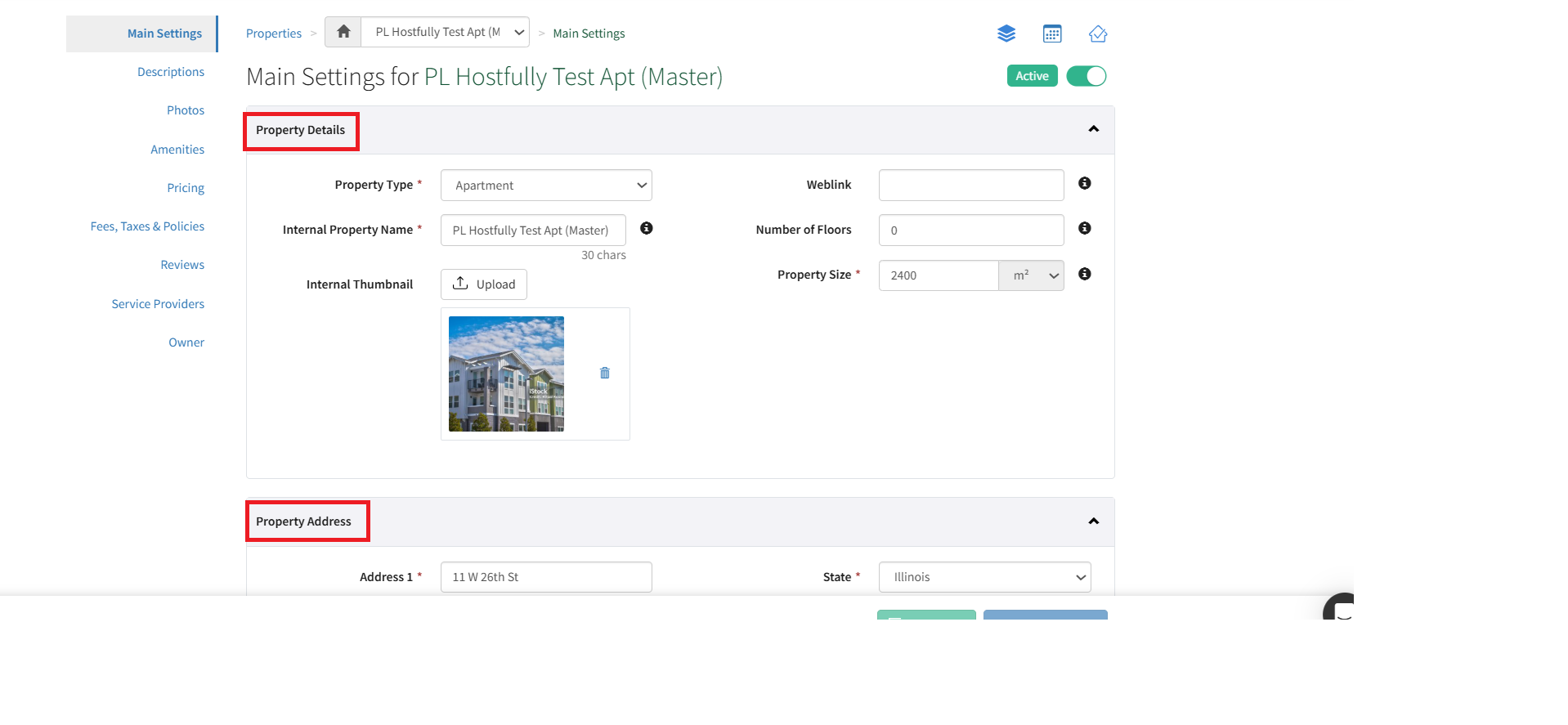The height and width of the screenshot is (725, 1568).
Task: Go to the Amenities tab
Action: click(177, 150)
